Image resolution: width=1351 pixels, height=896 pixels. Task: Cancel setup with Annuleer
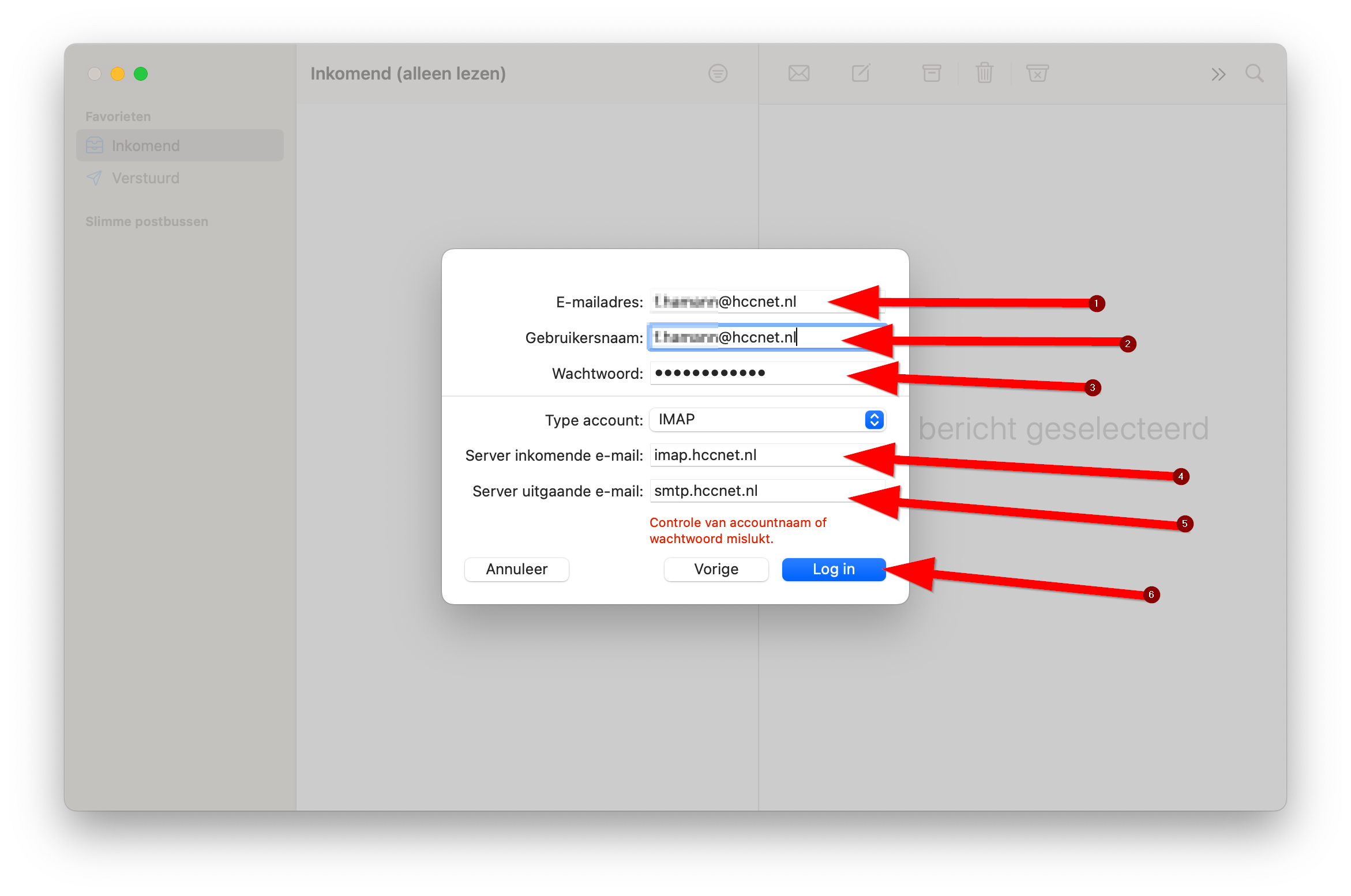[516, 569]
